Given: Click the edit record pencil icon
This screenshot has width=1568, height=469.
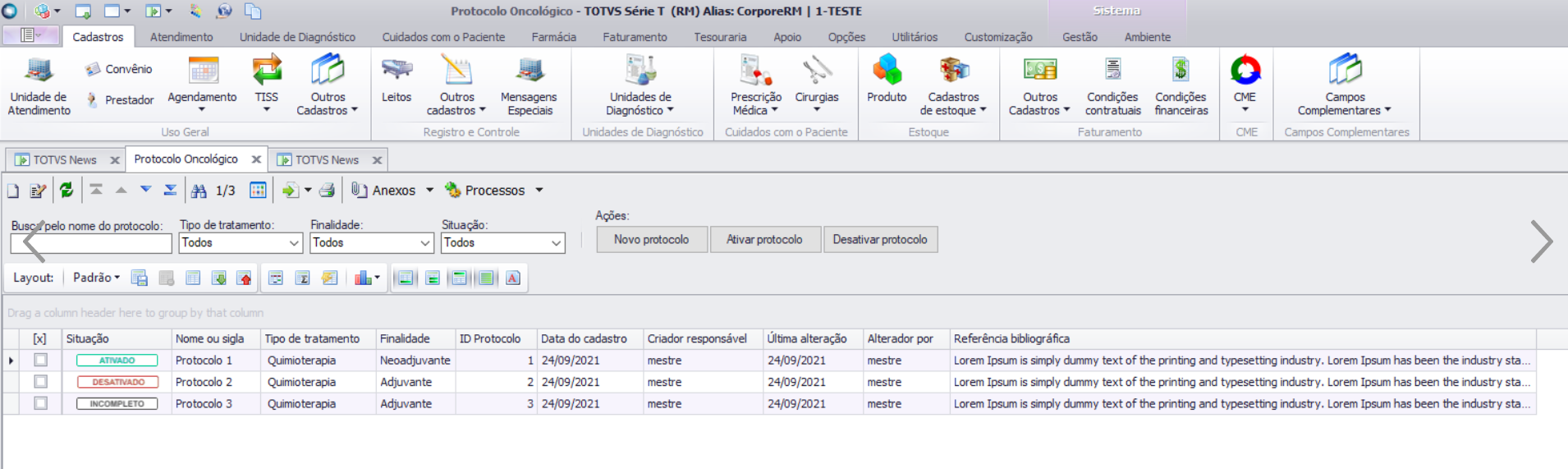Looking at the screenshot, I should pos(38,191).
